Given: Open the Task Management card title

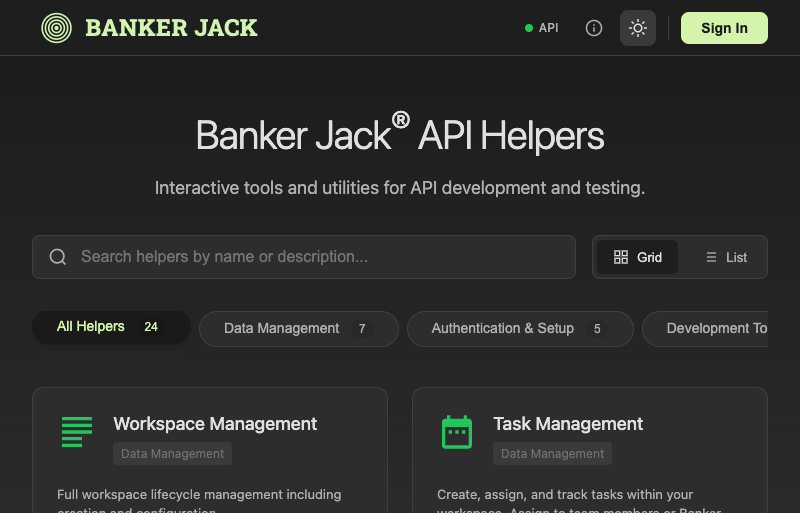Looking at the screenshot, I should [568, 424].
